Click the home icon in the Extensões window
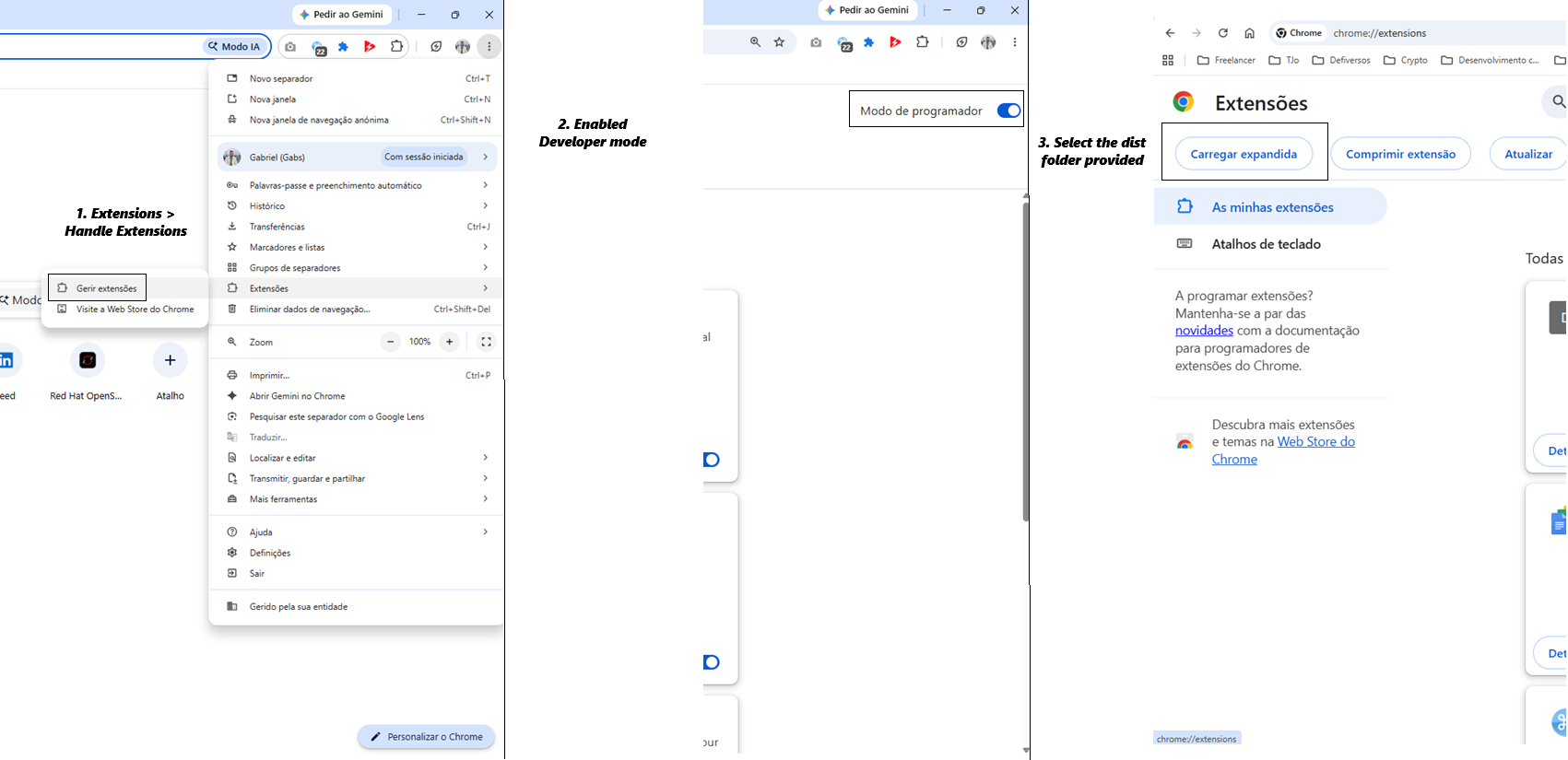This screenshot has height=760, width=1568. coord(1249,33)
